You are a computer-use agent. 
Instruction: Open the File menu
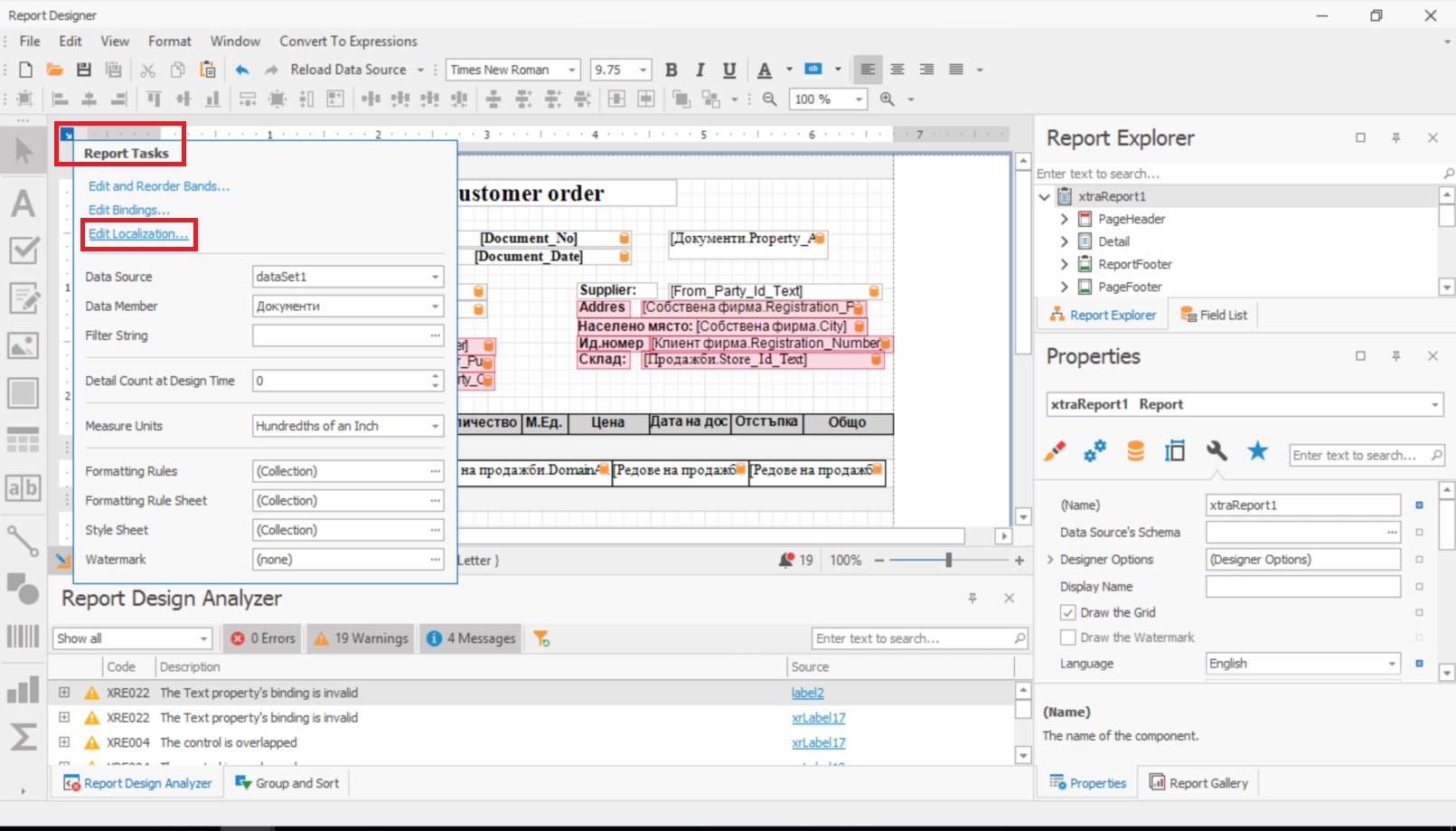point(30,42)
